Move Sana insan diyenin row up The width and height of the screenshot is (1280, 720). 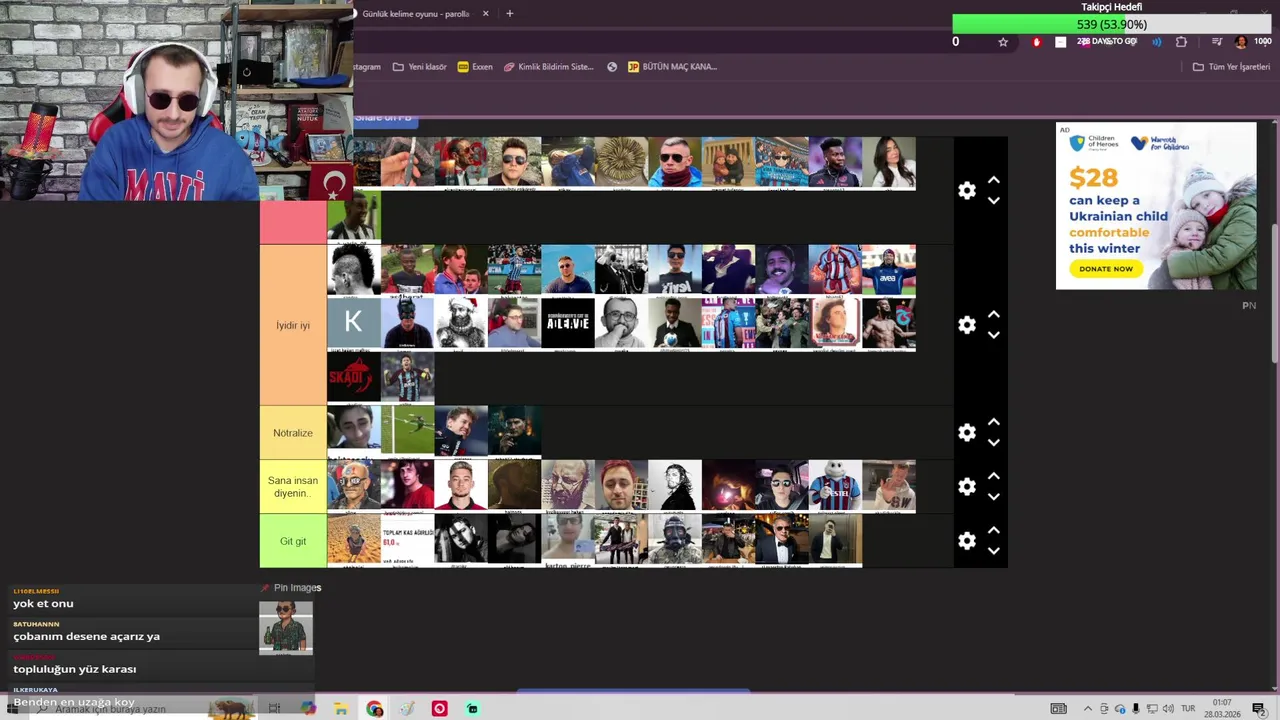pyautogui.click(x=994, y=476)
